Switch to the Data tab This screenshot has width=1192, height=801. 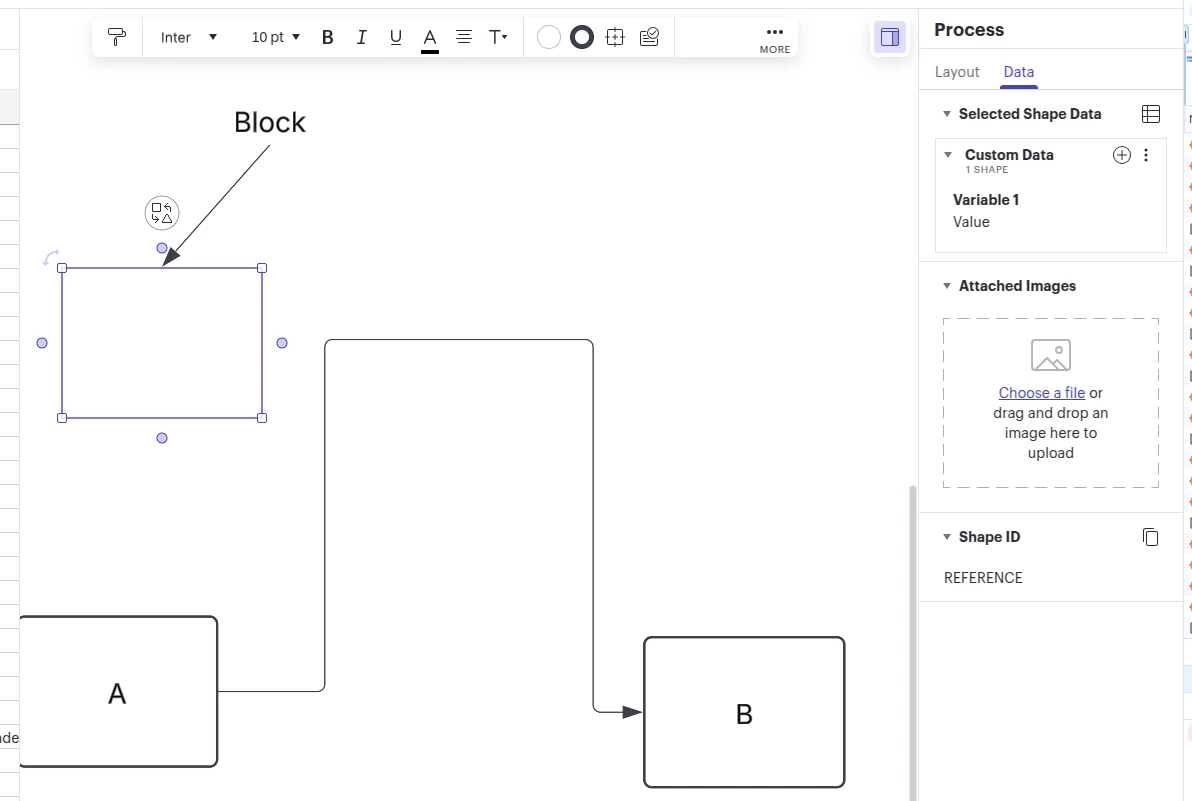click(1019, 72)
